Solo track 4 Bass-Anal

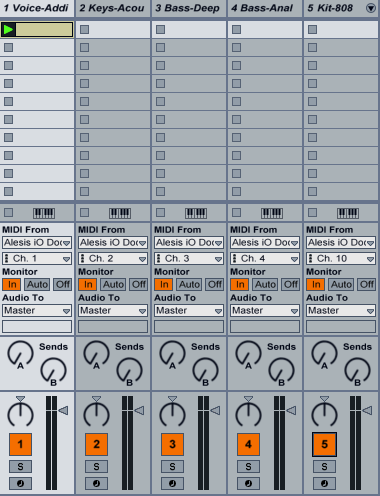tap(248, 467)
